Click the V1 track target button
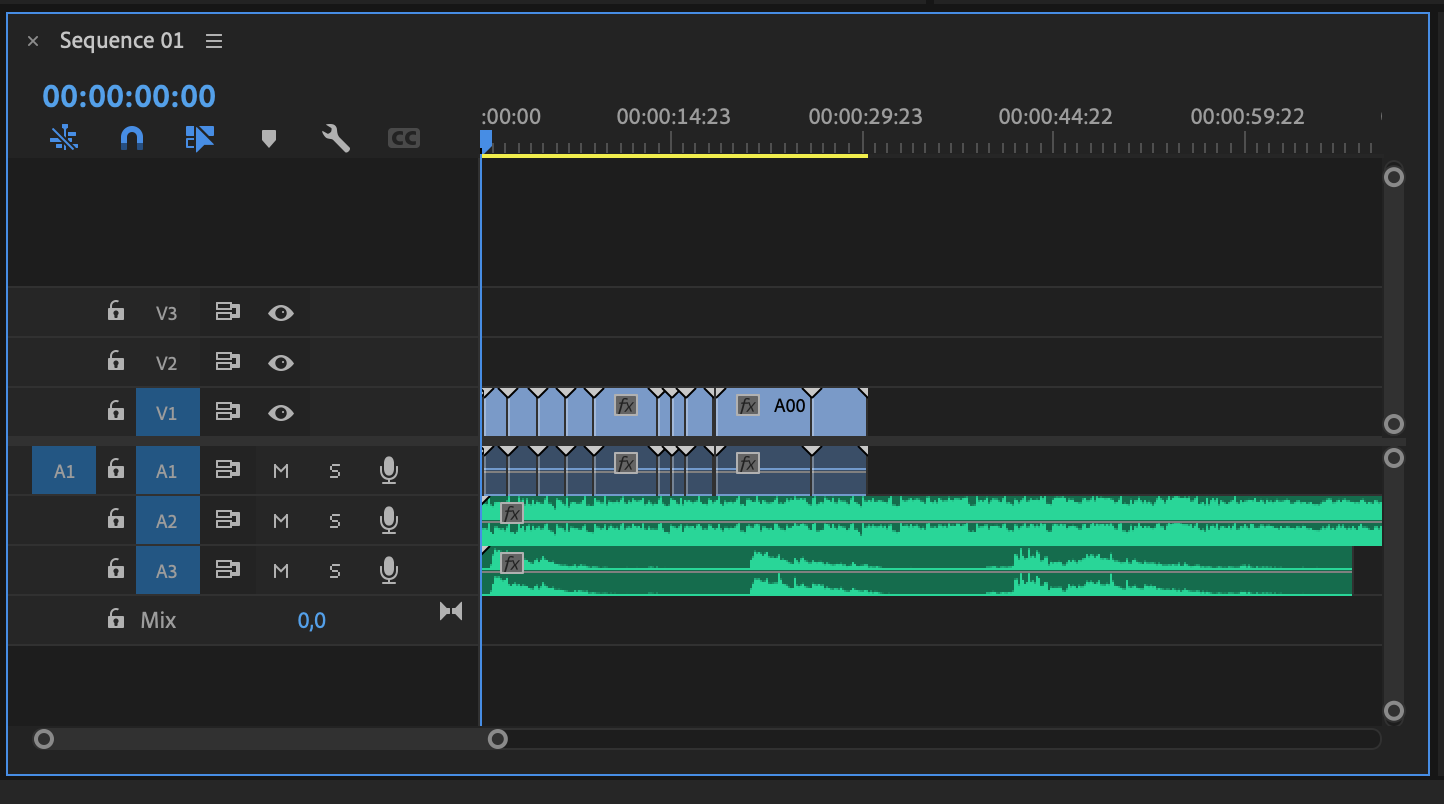 (167, 413)
